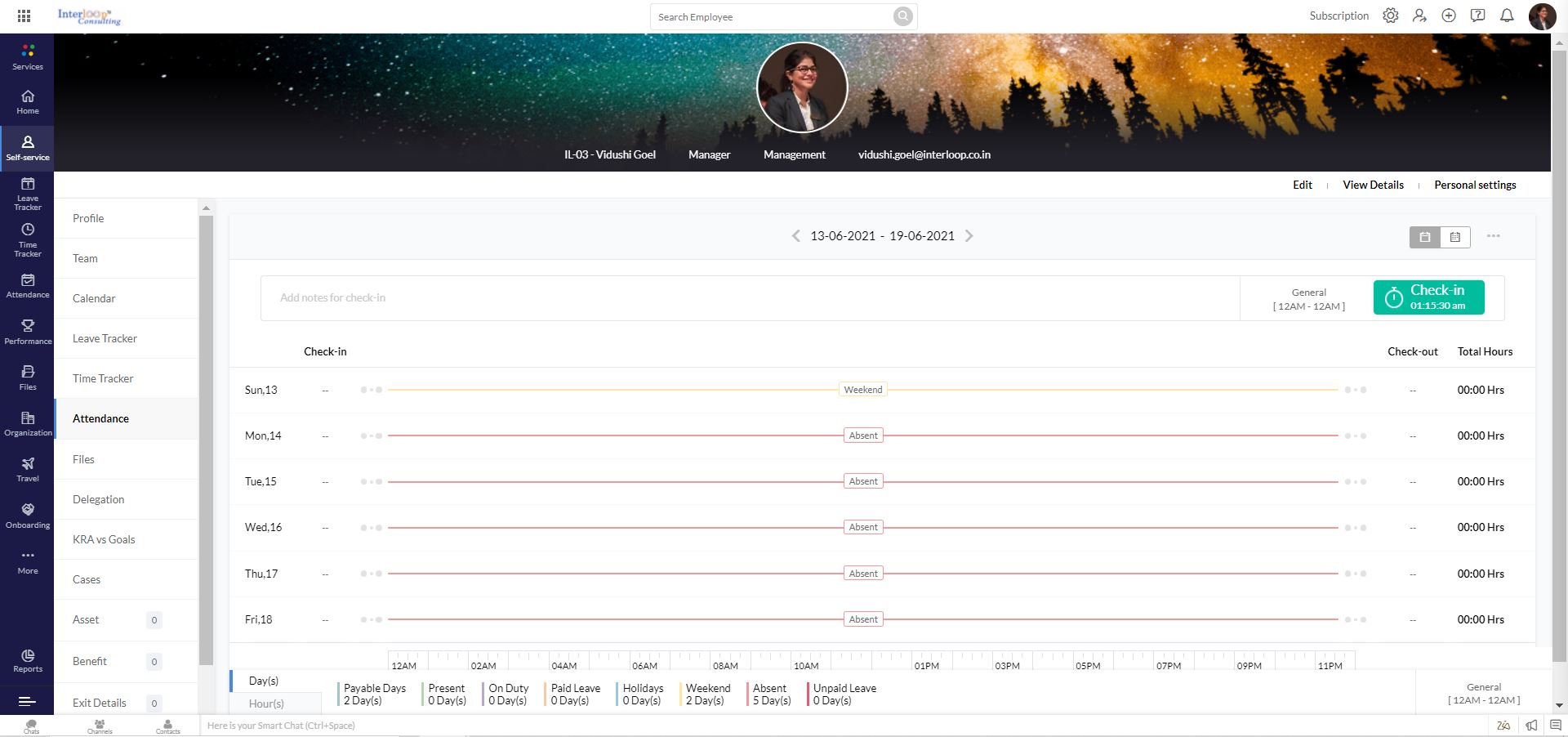This screenshot has height=737, width=1568.
Task: Open the settings gear icon
Action: pyautogui.click(x=1390, y=16)
